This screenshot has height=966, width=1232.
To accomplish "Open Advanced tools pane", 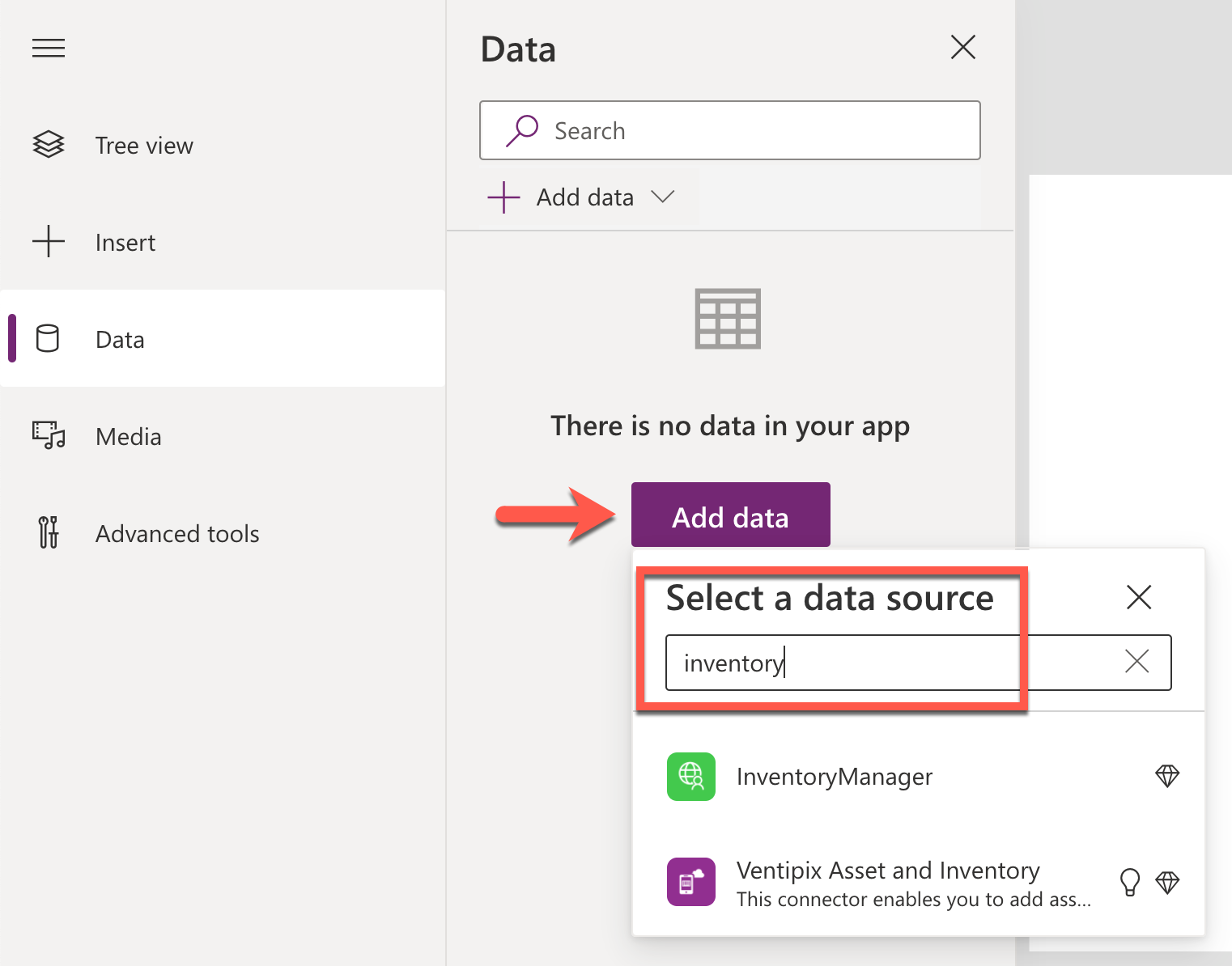I will point(223,534).
